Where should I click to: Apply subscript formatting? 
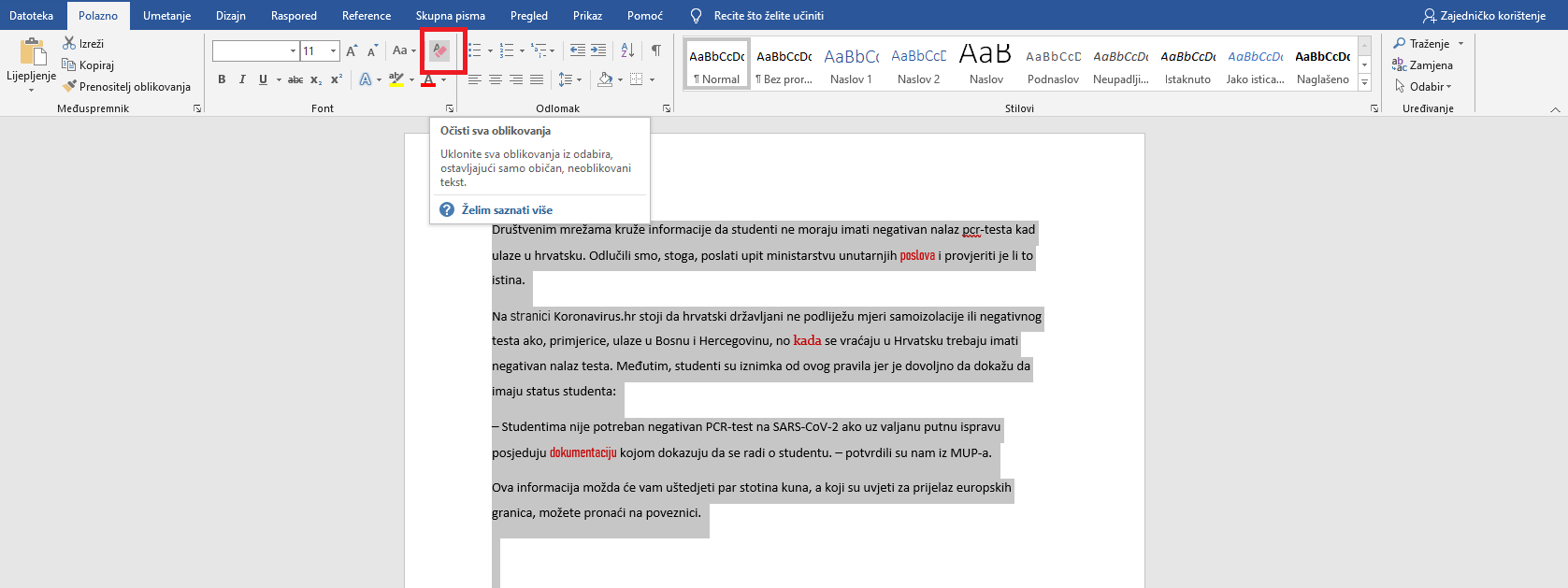(316, 79)
